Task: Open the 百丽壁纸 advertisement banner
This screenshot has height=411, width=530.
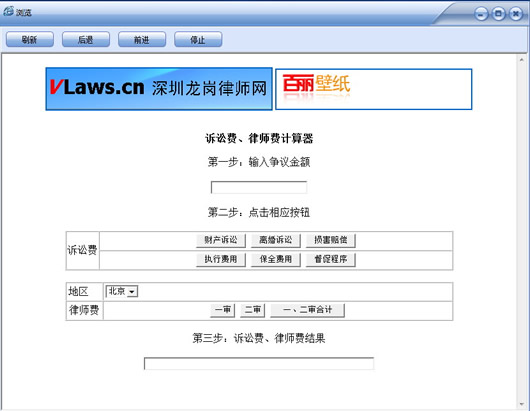Action: [374, 89]
